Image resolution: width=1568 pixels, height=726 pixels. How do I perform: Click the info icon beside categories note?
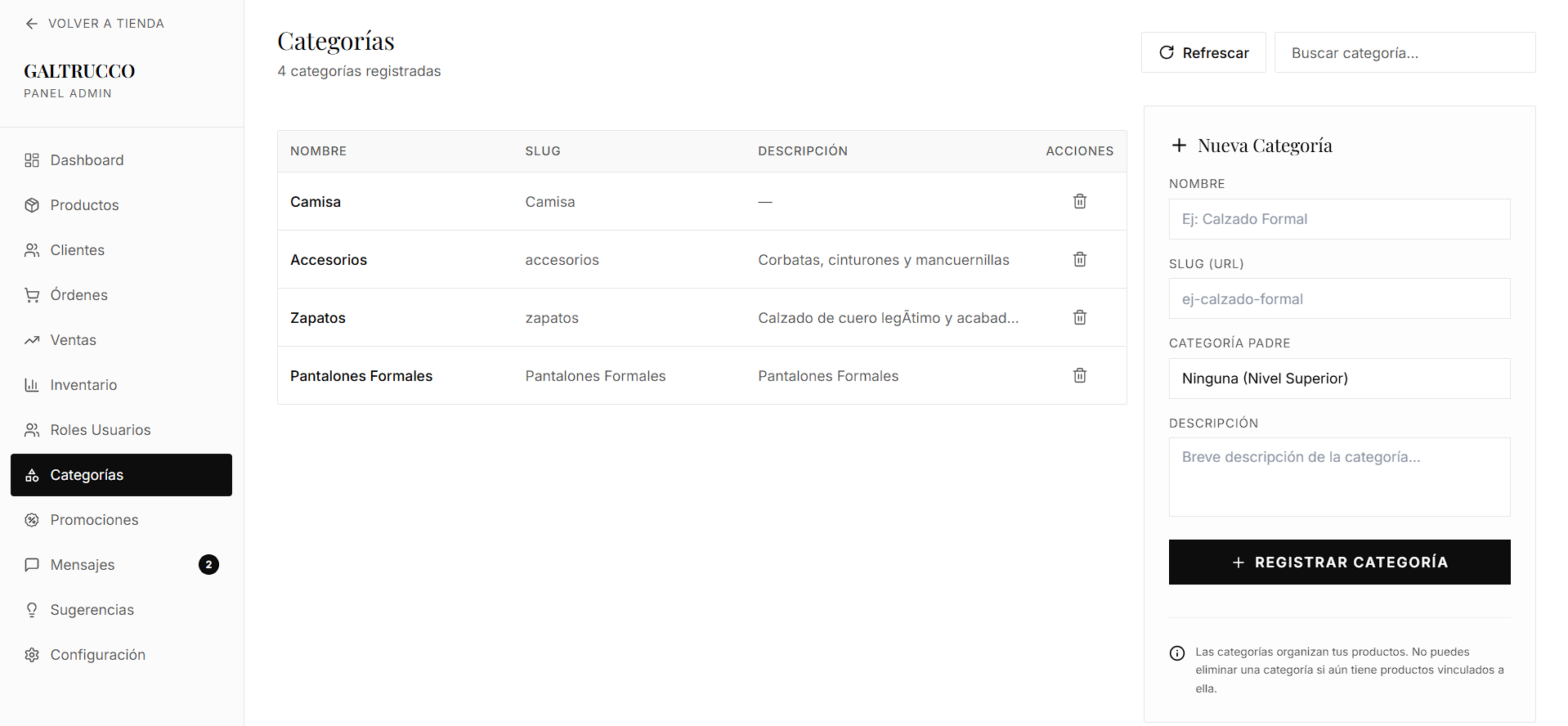[1177, 653]
